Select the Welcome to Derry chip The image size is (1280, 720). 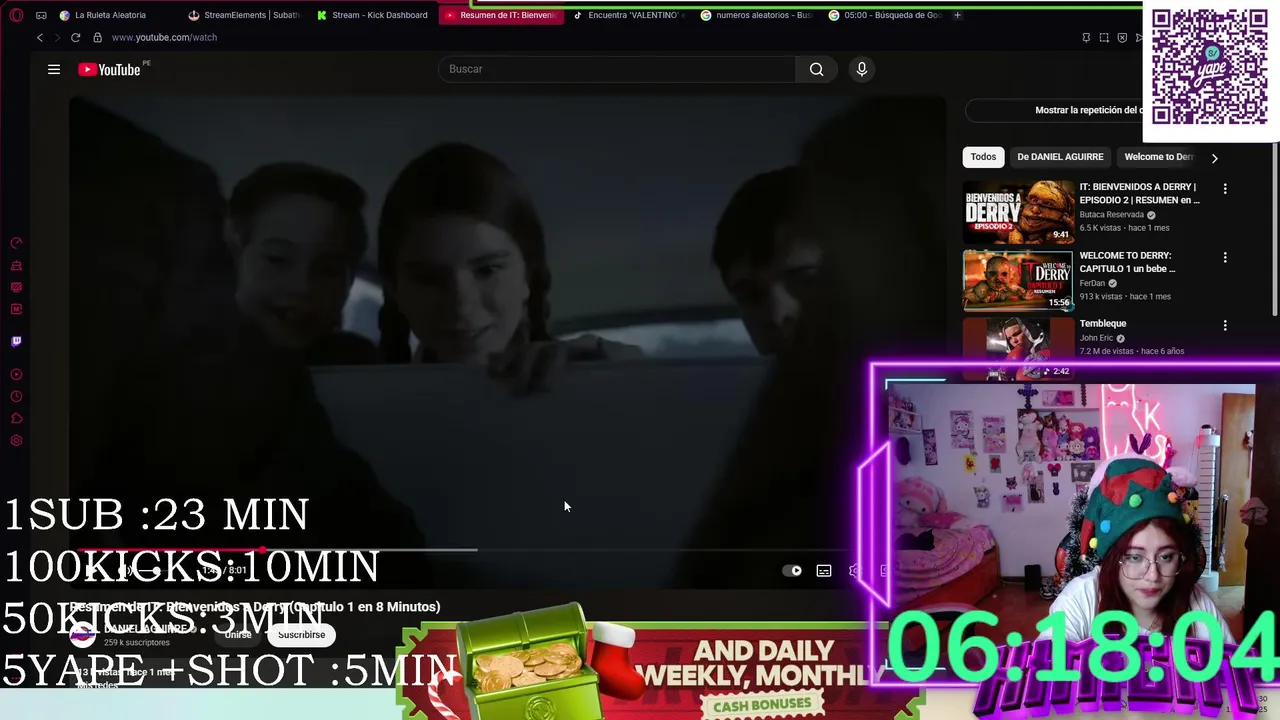tap(1158, 157)
